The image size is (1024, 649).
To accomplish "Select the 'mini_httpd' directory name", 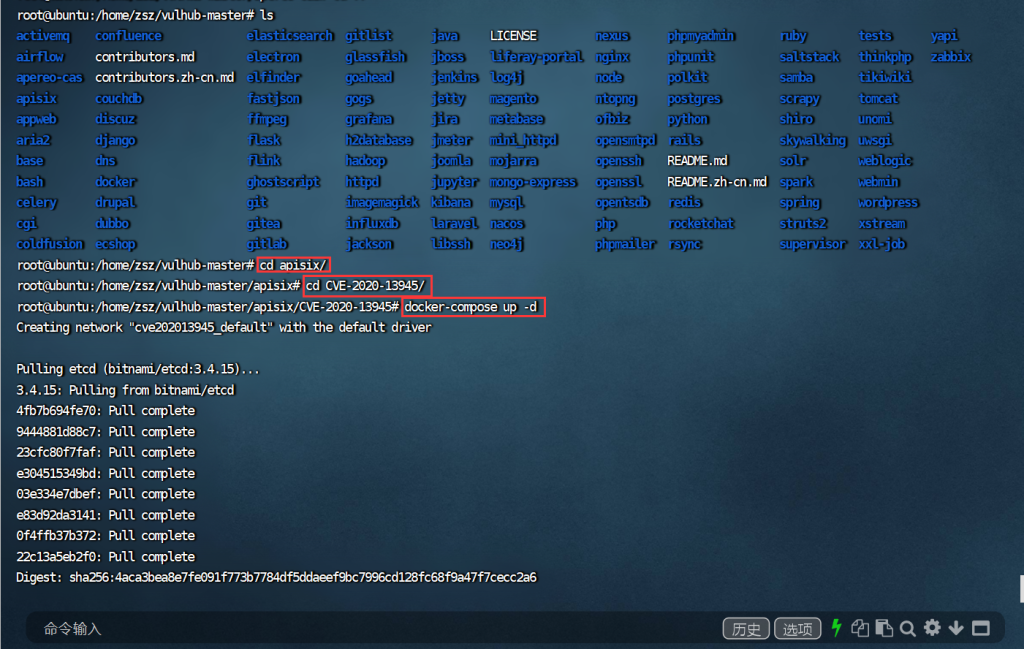I will (523, 140).
